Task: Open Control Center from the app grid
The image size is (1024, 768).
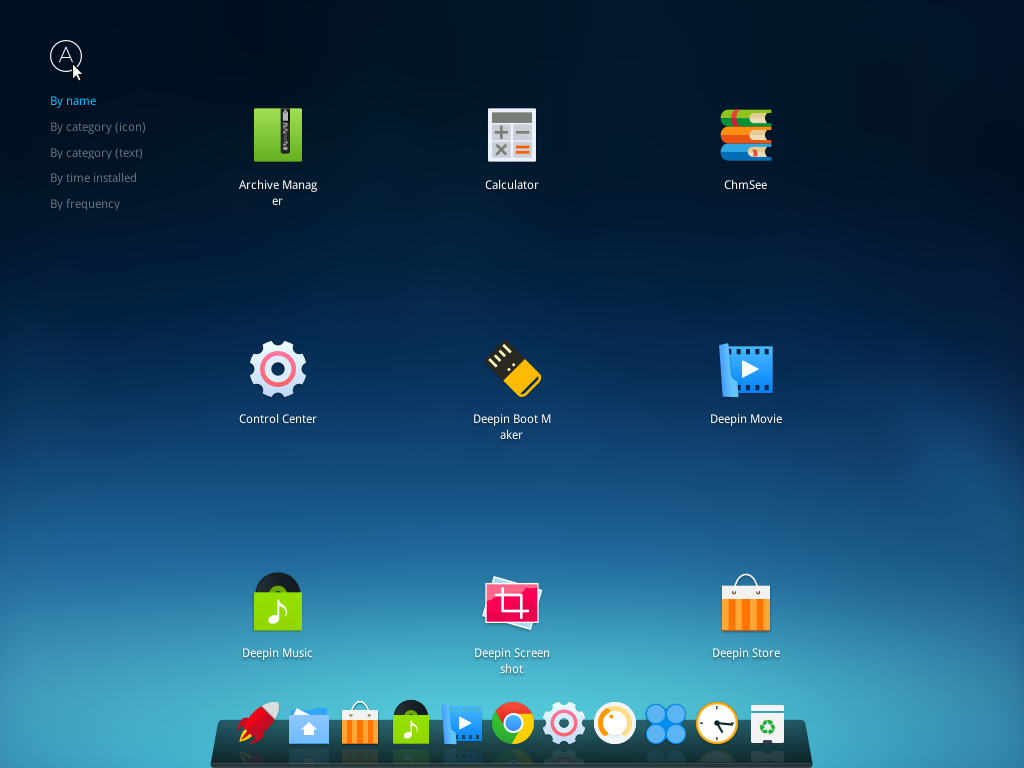Action: coord(278,369)
